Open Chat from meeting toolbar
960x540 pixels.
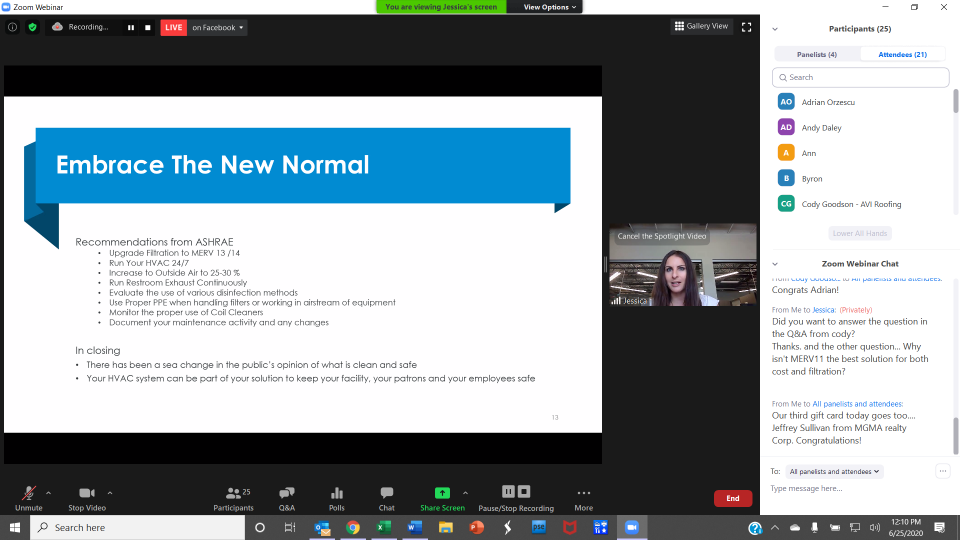tap(386, 499)
